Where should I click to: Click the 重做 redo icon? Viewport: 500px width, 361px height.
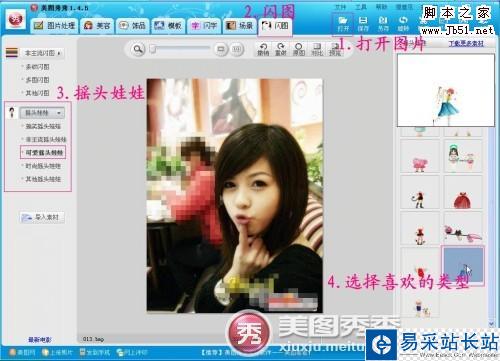(281, 49)
